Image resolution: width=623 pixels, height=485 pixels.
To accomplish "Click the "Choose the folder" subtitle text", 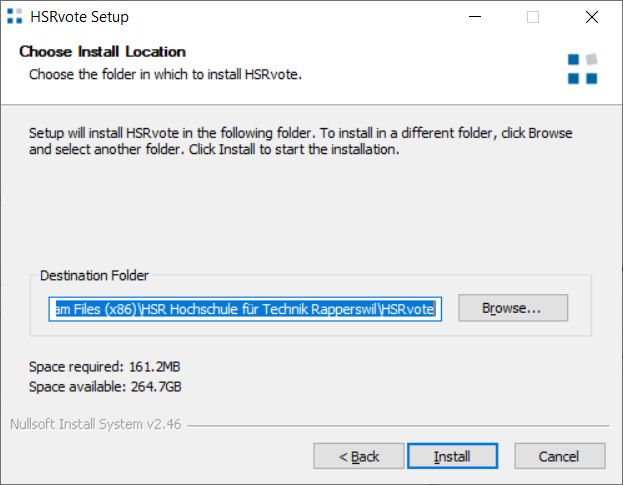I will (x=165, y=74).
